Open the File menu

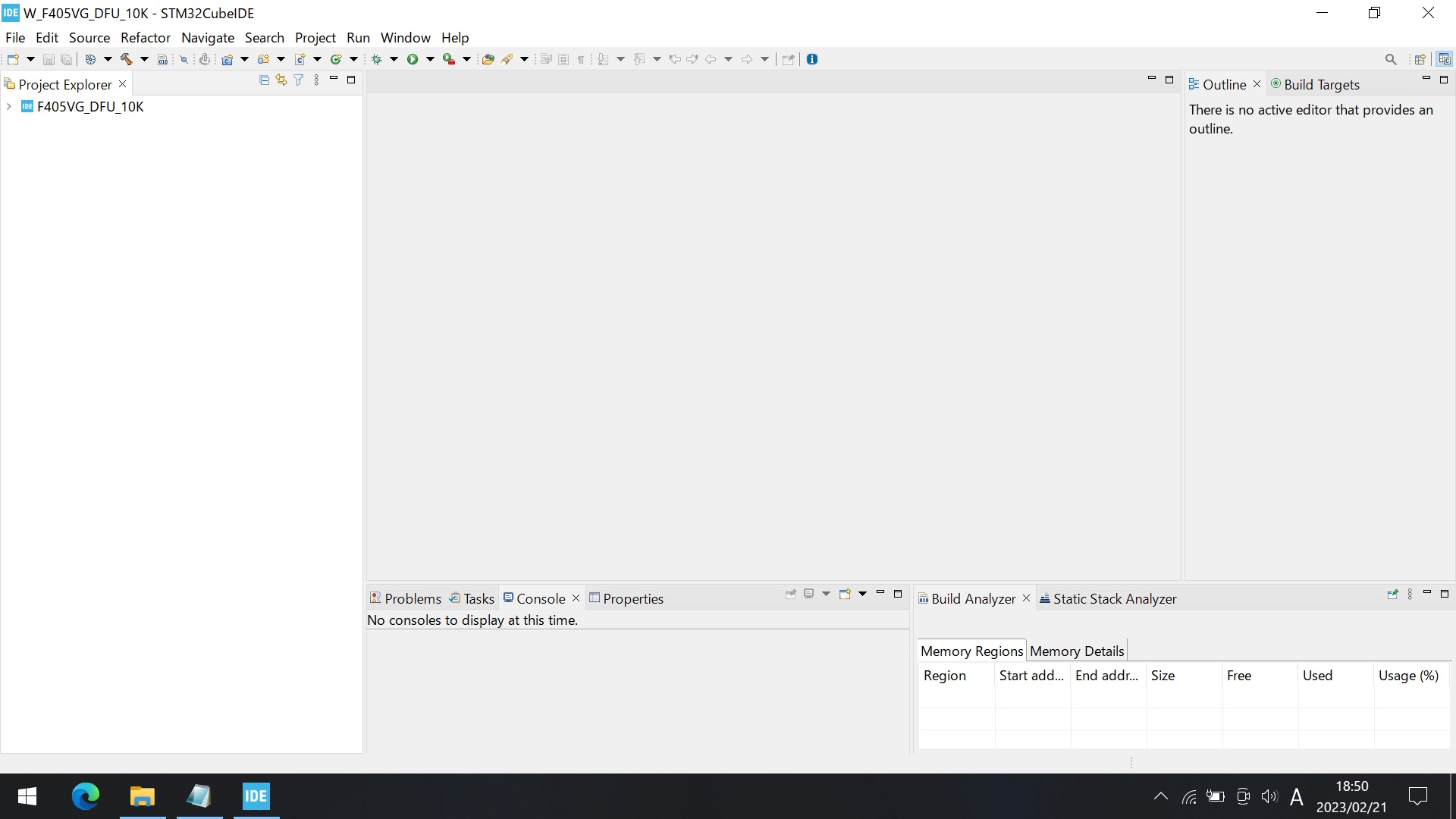pyautogui.click(x=15, y=37)
